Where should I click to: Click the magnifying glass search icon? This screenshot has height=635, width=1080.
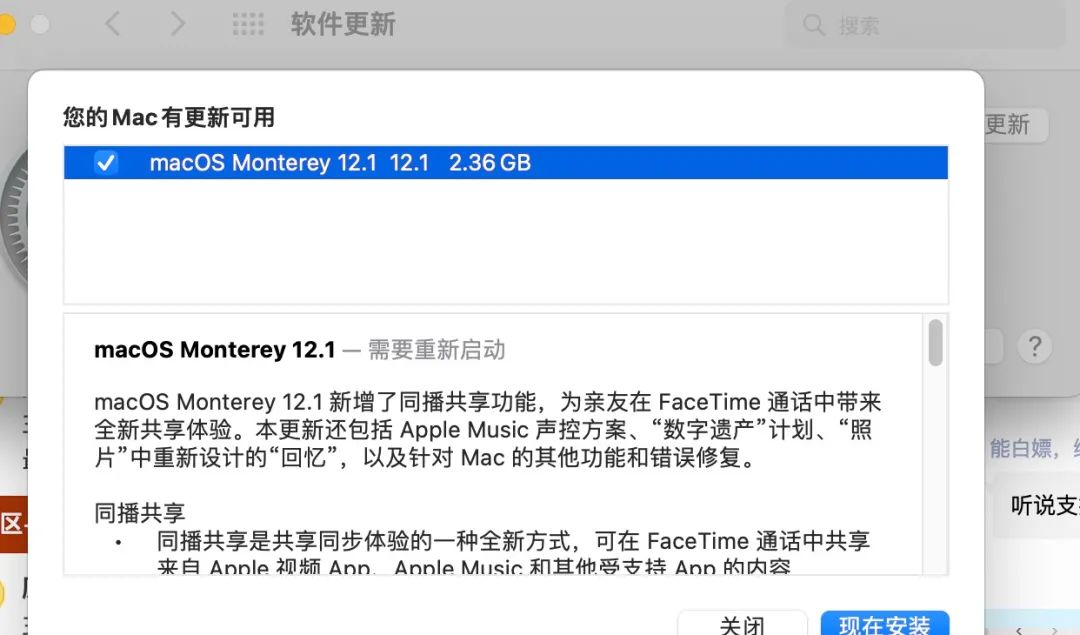[x=813, y=25]
